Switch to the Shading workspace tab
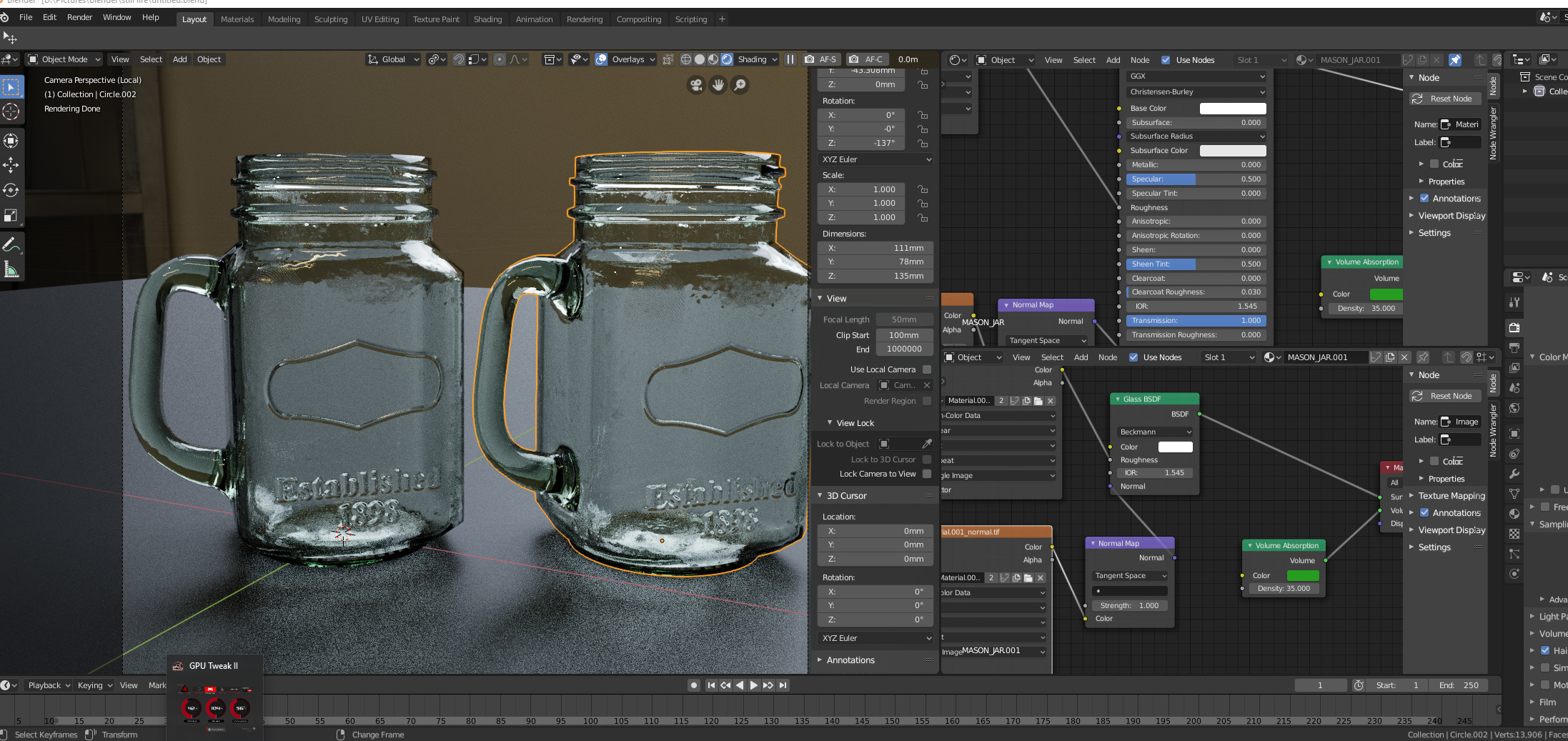The width and height of the screenshot is (1568, 741). 488,19
